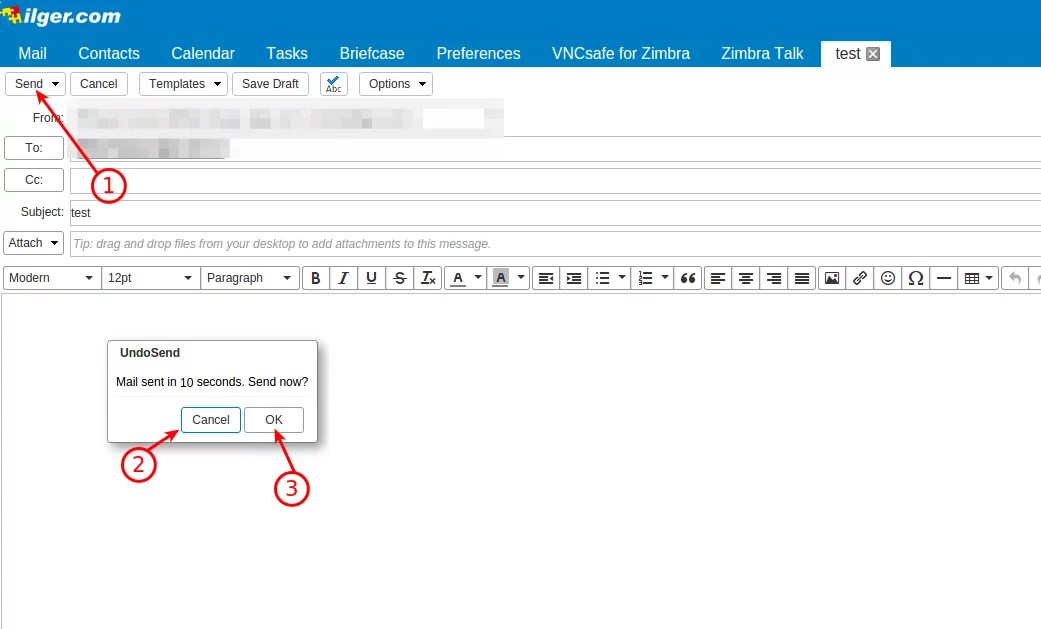Viewport: 1041px width, 629px height.
Task: Open the font color picker
Action: click(462, 277)
